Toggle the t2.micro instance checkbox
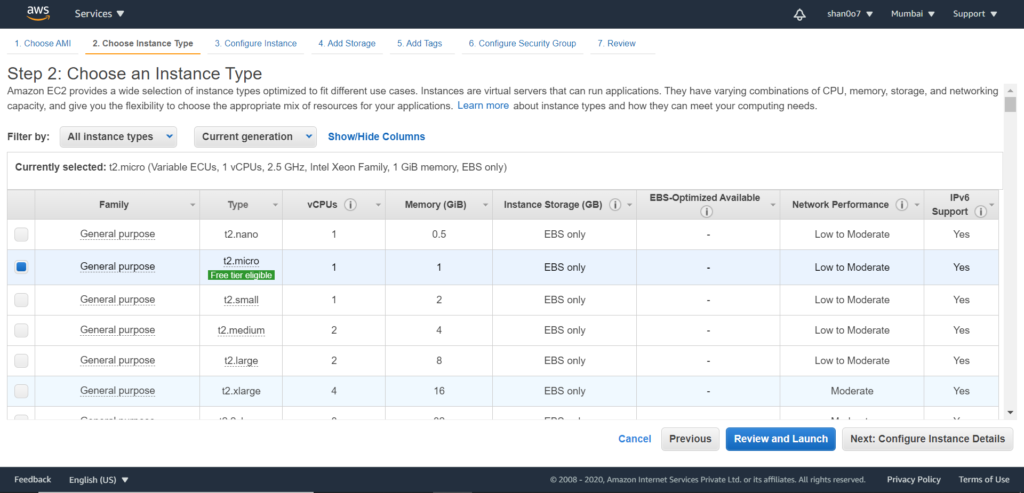 (x=22, y=266)
